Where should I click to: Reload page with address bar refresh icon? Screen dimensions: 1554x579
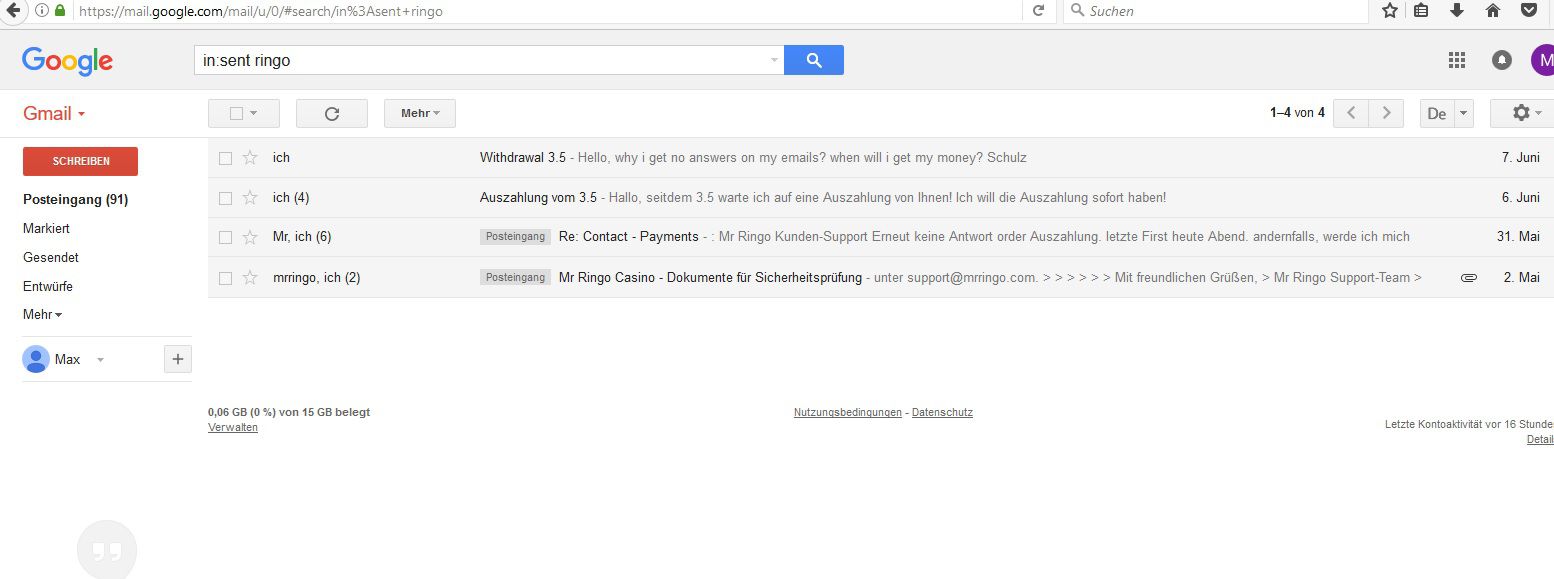1038,11
